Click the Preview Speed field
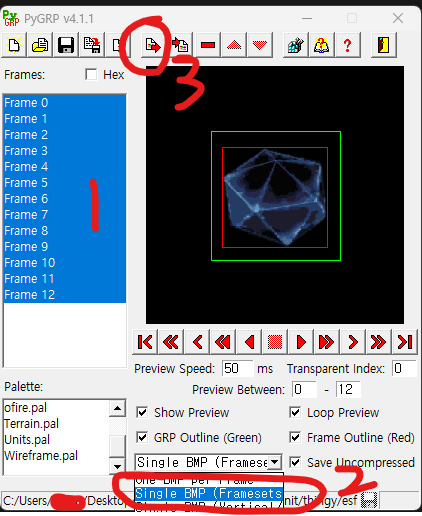This screenshot has width=422, height=516. click(x=238, y=369)
